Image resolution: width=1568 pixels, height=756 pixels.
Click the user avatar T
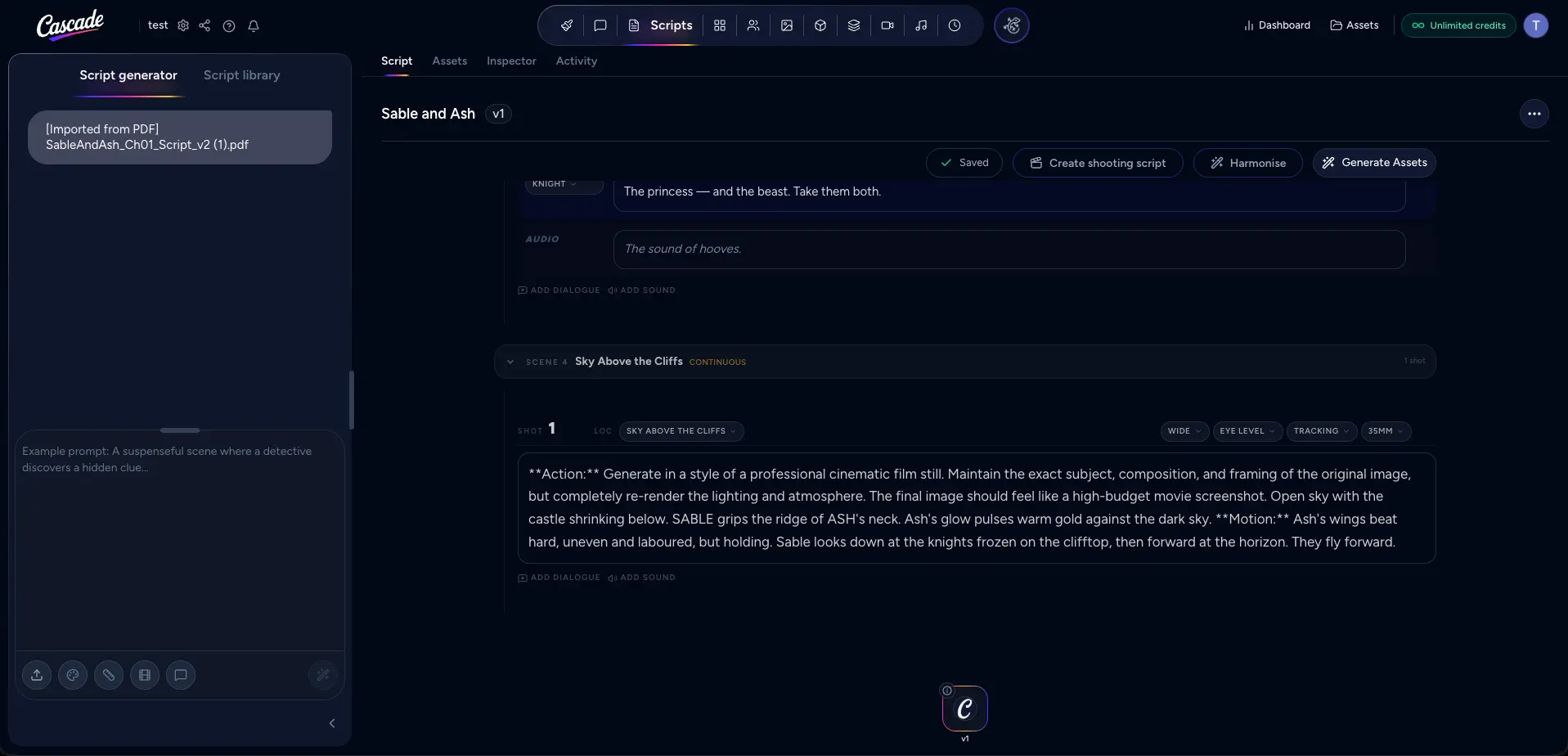(1536, 25)
